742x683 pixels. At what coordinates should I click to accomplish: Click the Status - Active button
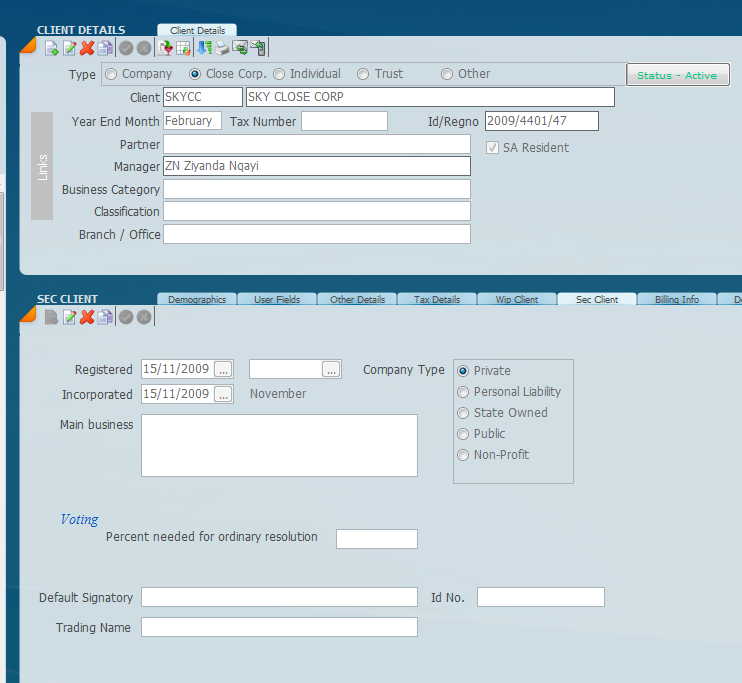(677, 75)
